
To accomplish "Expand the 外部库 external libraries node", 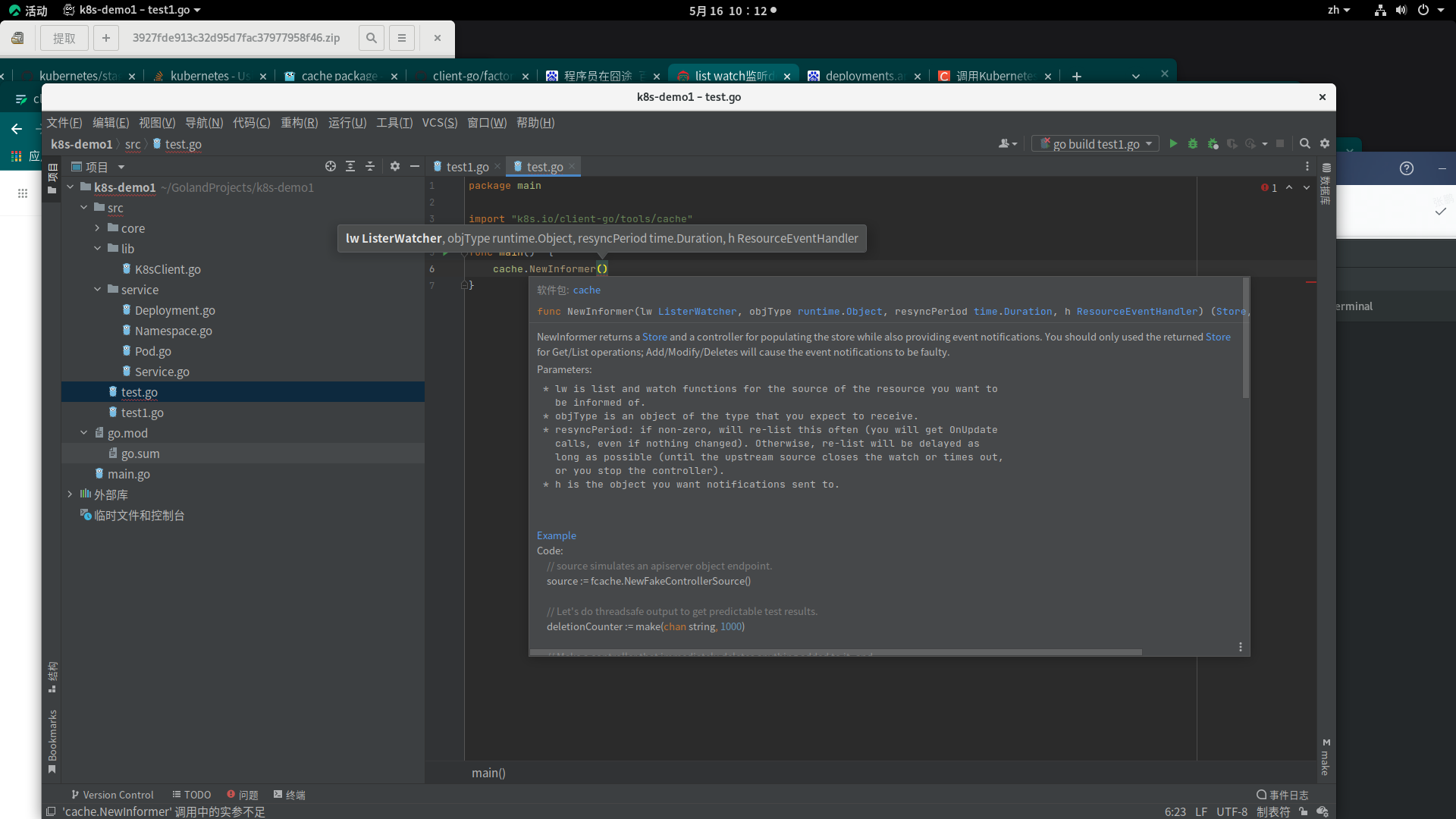I will [71, 494].
